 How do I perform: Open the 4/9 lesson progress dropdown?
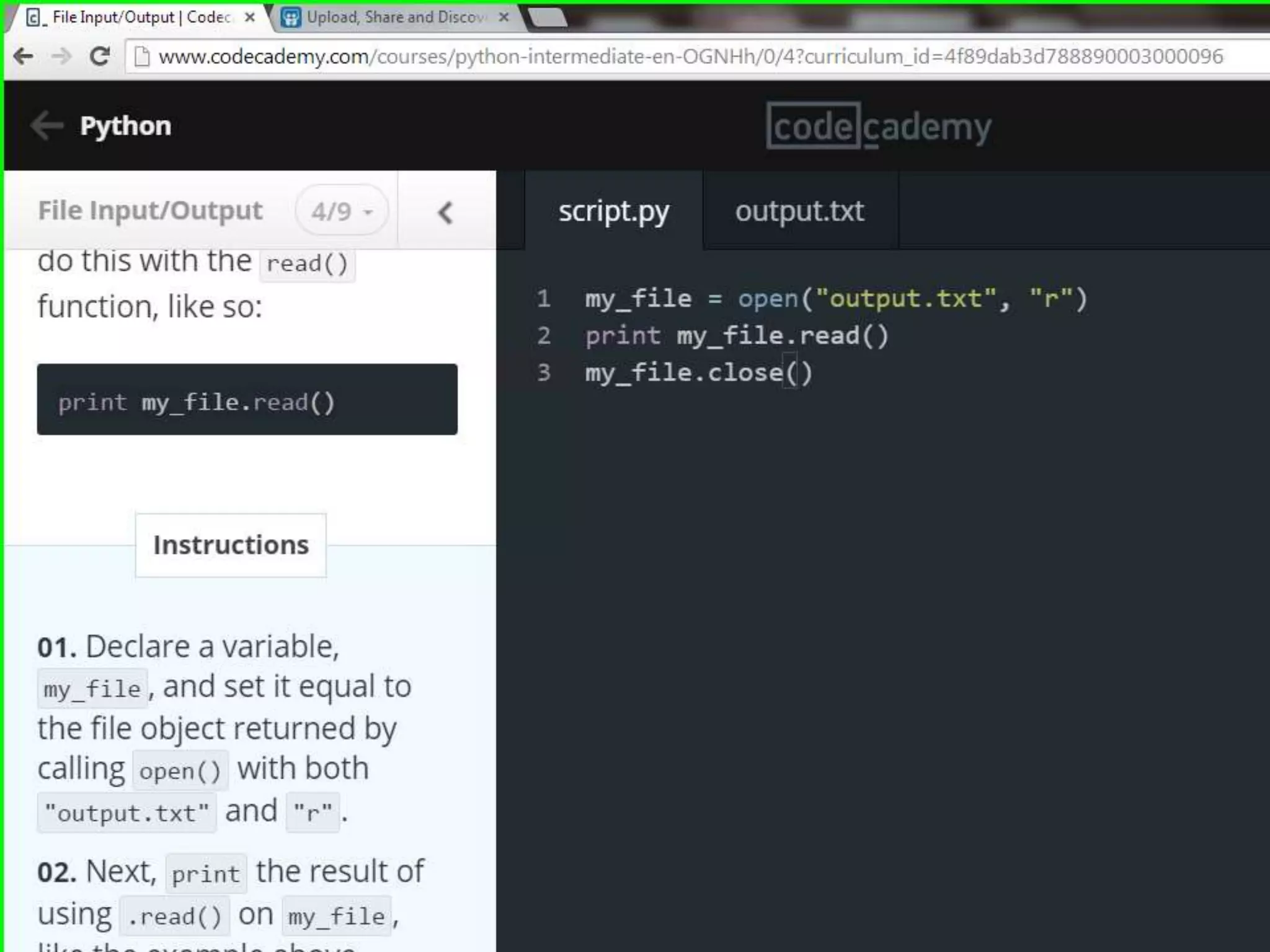point(342,211)
